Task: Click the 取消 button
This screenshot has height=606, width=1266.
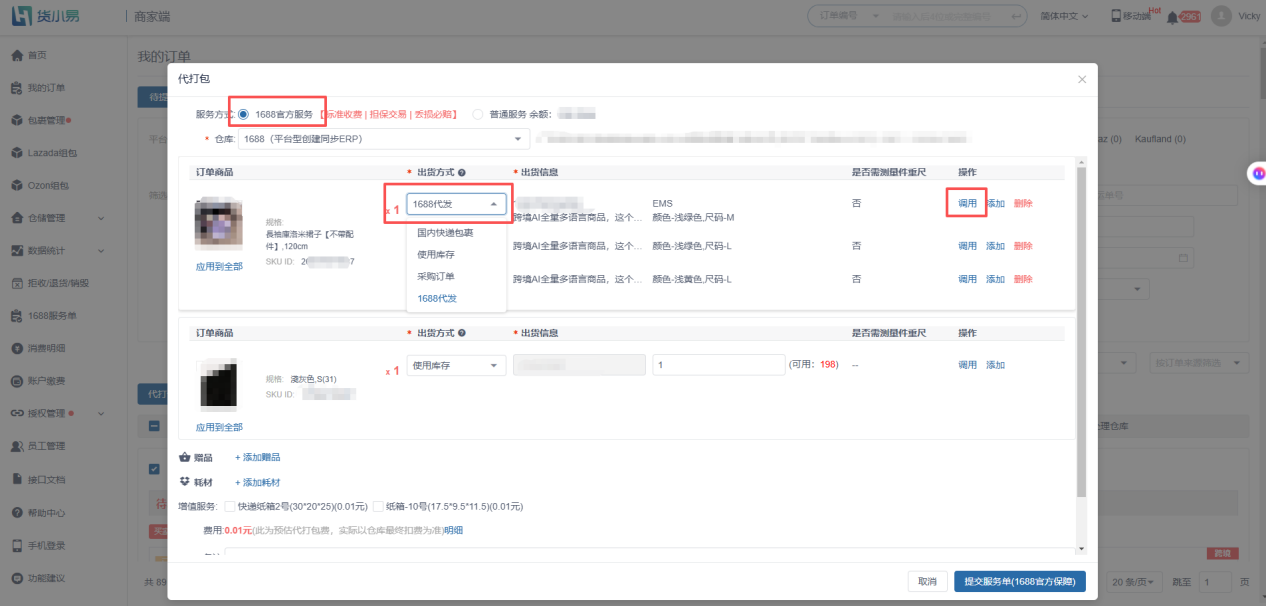Action: click(927, 581)
